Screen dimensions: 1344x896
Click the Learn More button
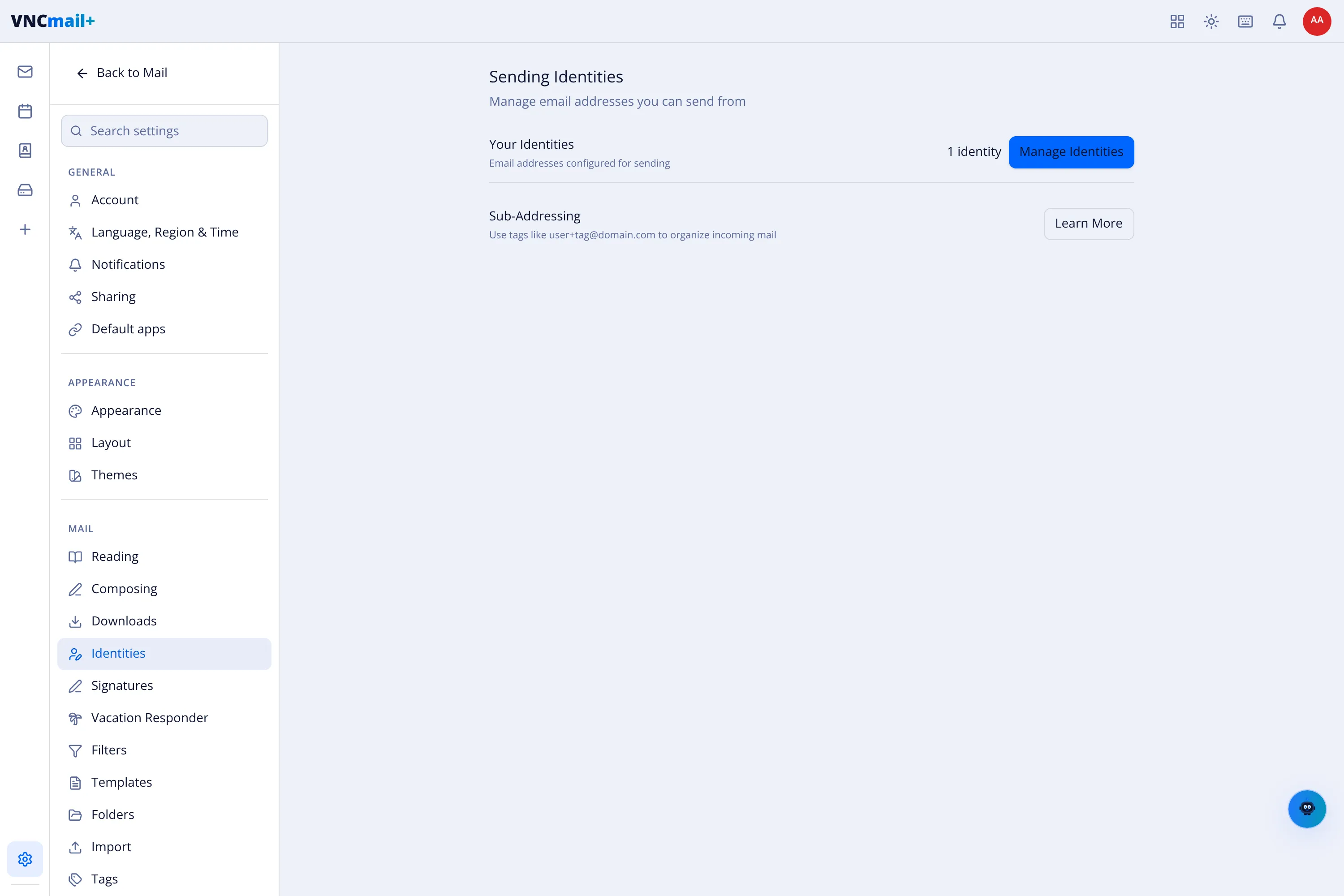[x=1089, y=224]
